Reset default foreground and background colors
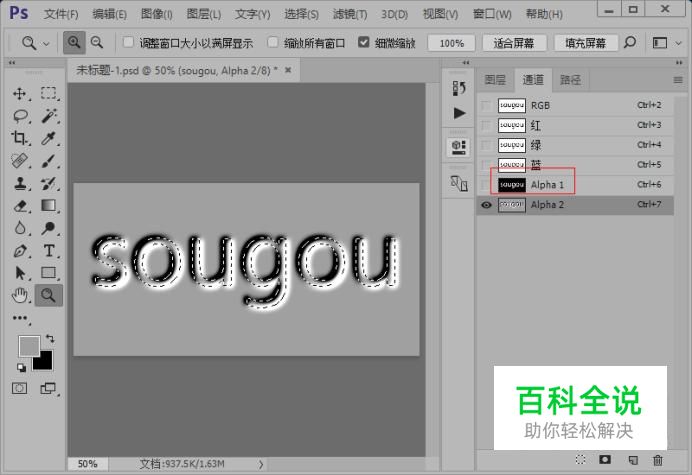 (x=21, y=367)
